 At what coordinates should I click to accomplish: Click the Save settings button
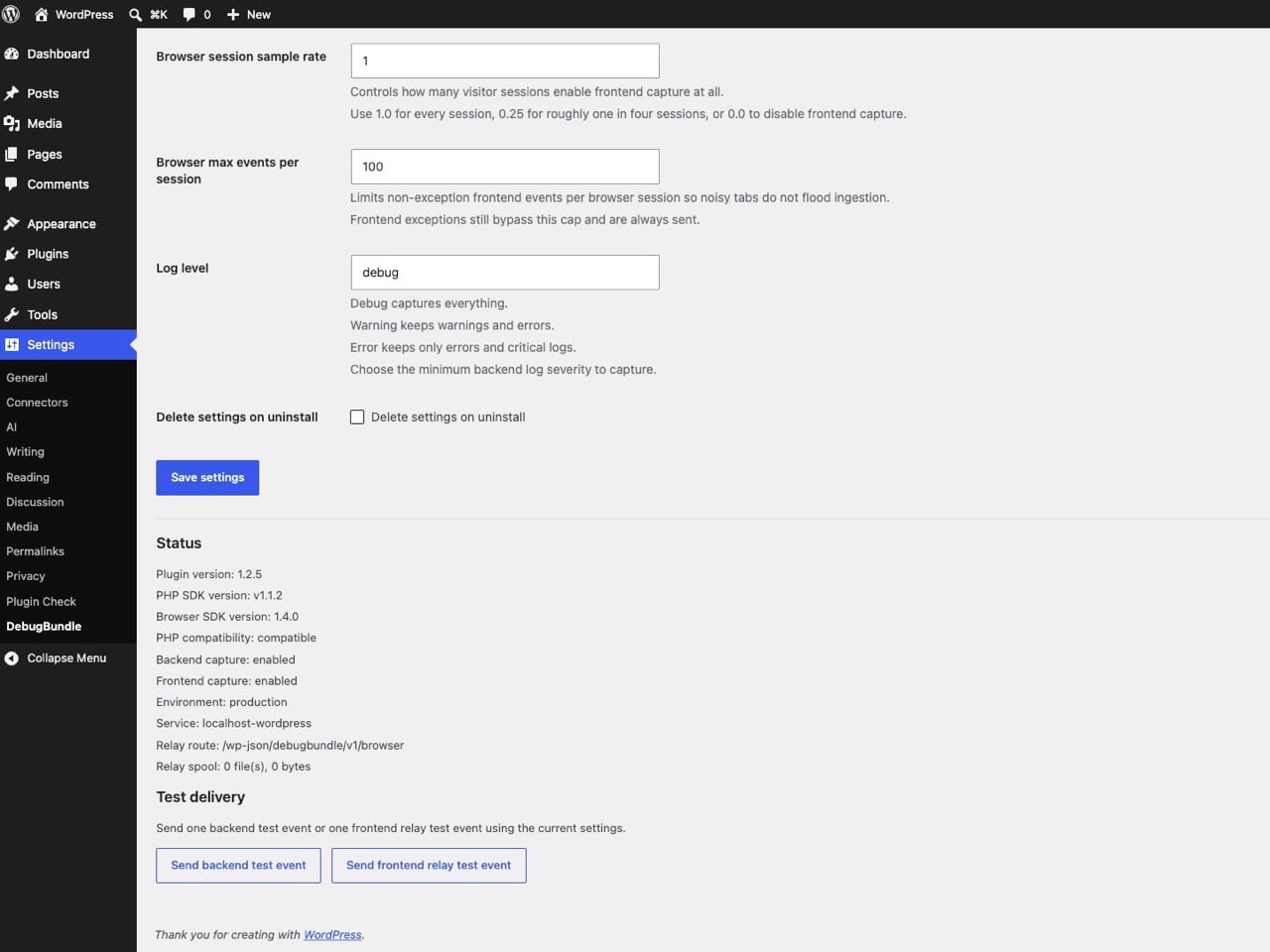207,478
